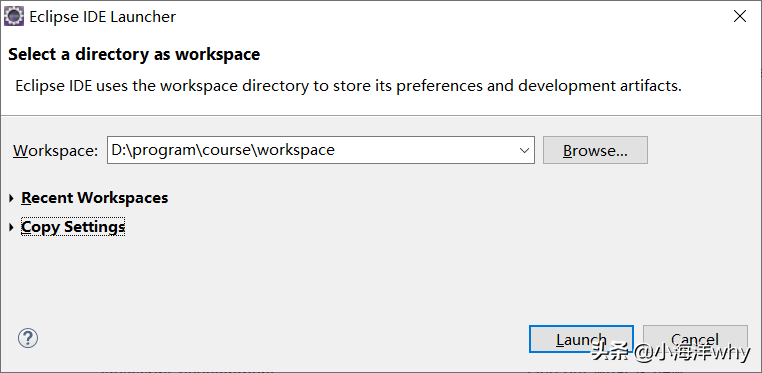This screenshot has height=373, width=762.
Task: Click the 'D:' drive letter in workspace path
Action: click(118, 150)
